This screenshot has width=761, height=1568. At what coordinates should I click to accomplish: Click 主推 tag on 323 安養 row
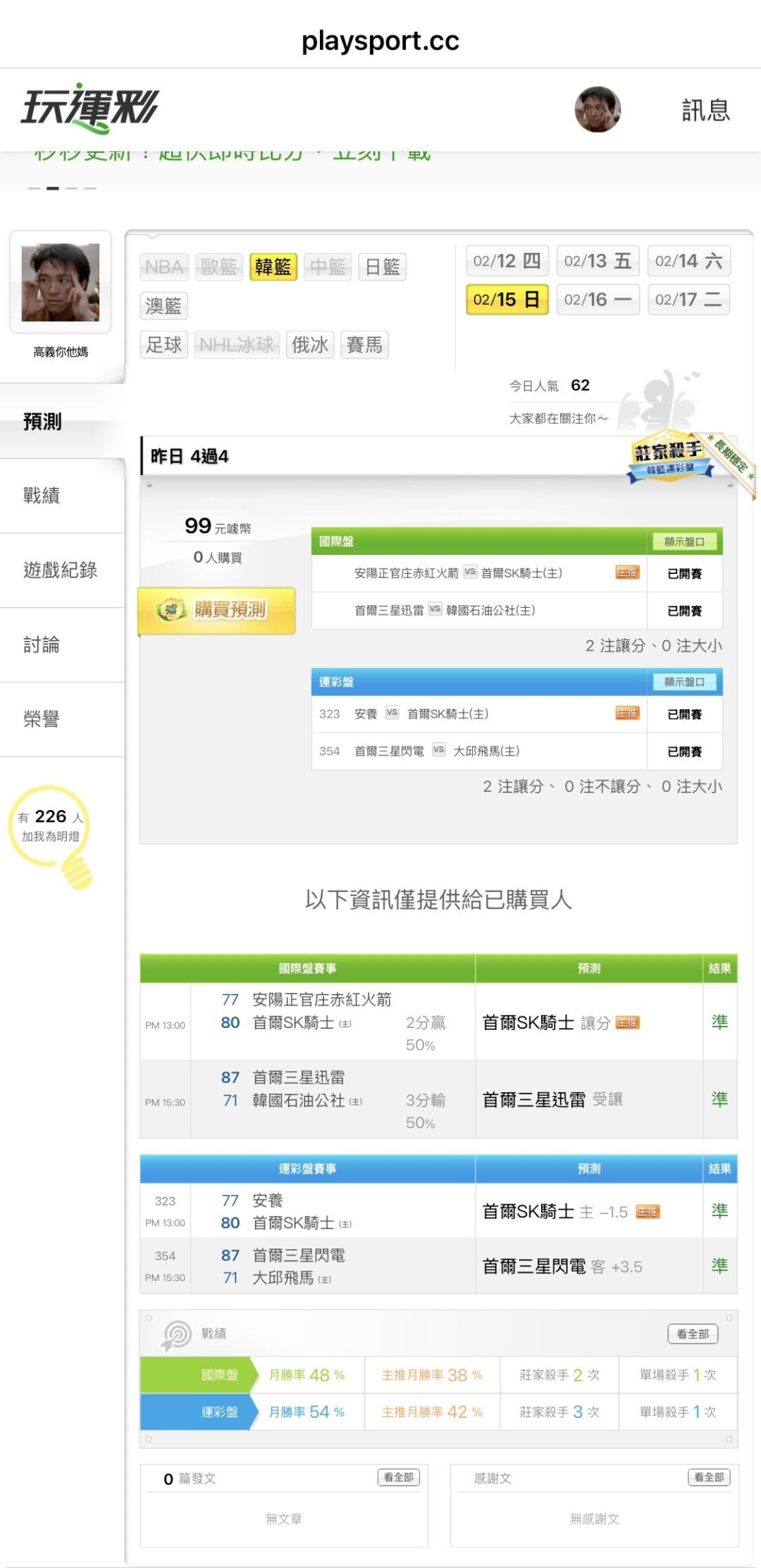627,713
